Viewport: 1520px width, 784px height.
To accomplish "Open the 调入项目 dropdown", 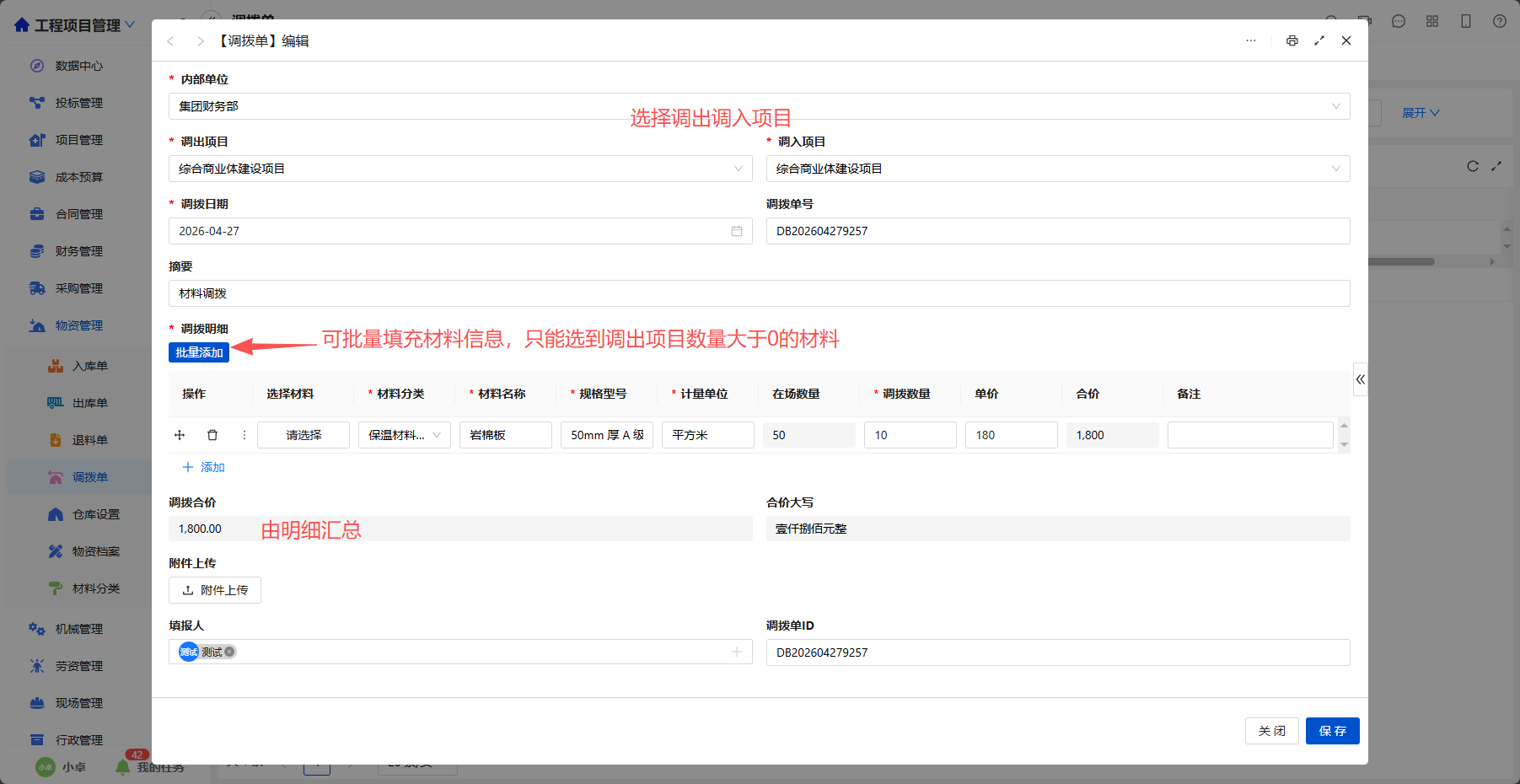I will 1058,169.
